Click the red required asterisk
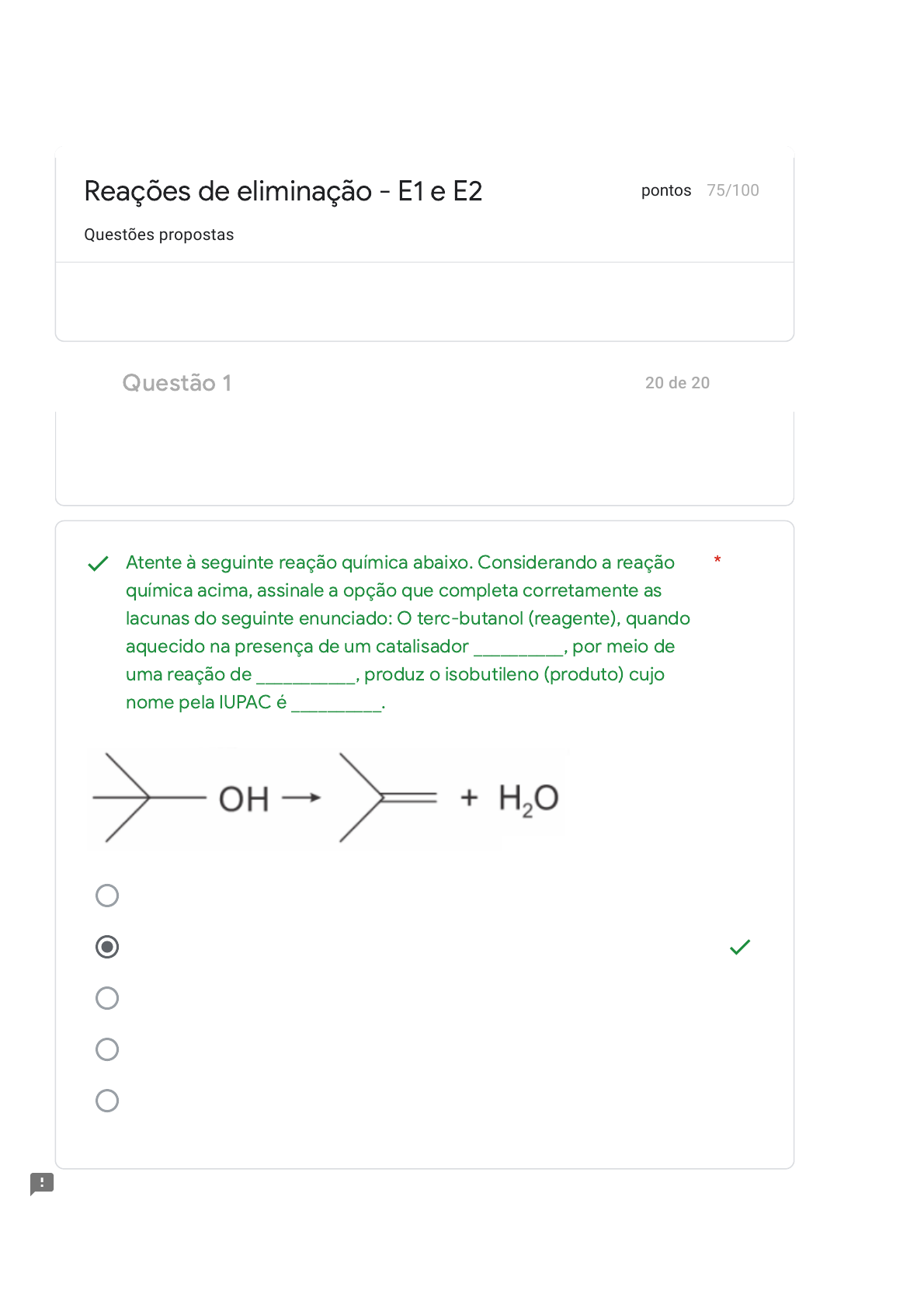Image resolution: width=924 pixels, height=1308 pixels. tap(717, 560)
